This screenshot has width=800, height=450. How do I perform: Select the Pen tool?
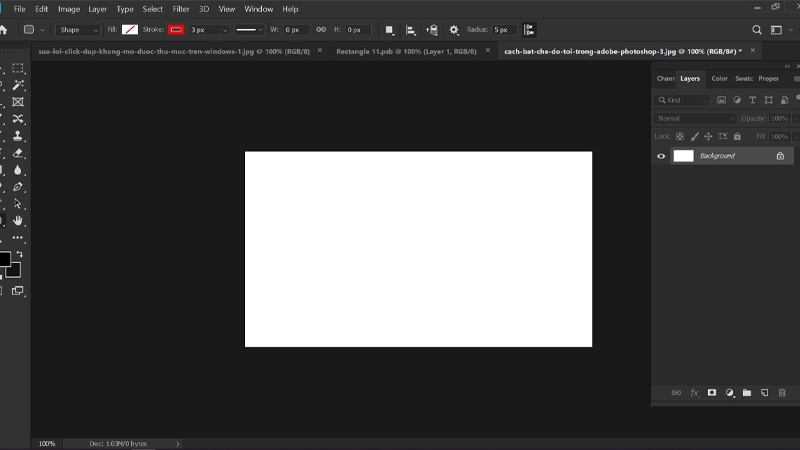click(18, 187)
